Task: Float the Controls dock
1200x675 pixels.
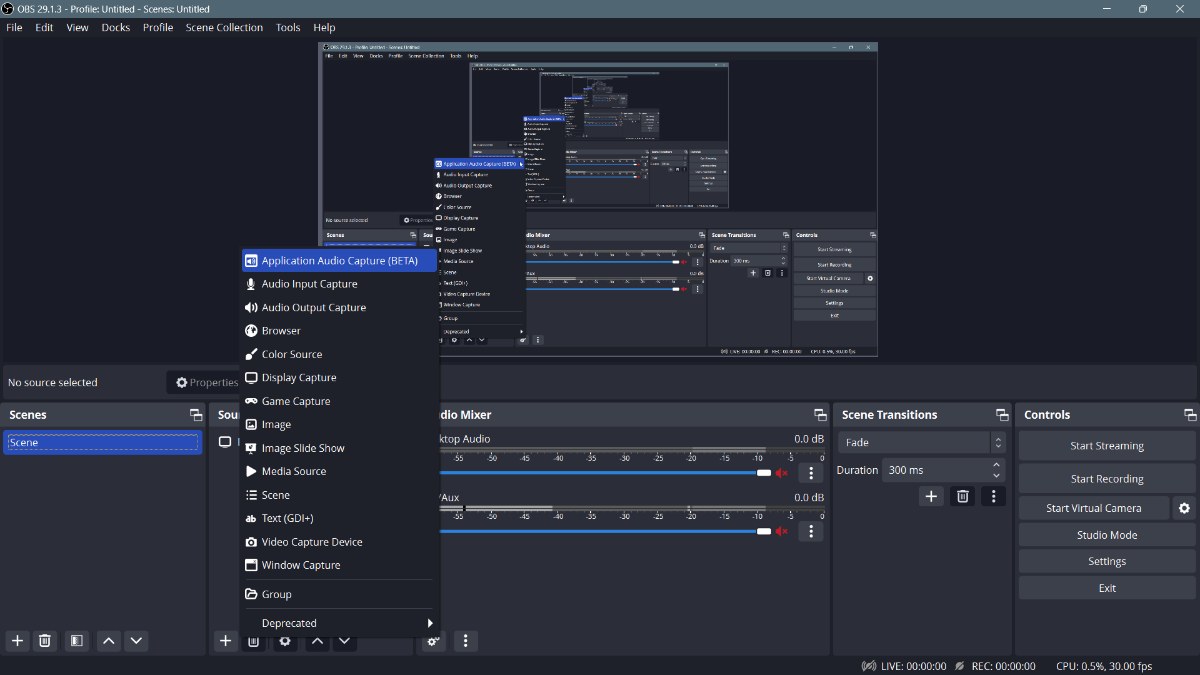Action: [x=1190, y=415]
